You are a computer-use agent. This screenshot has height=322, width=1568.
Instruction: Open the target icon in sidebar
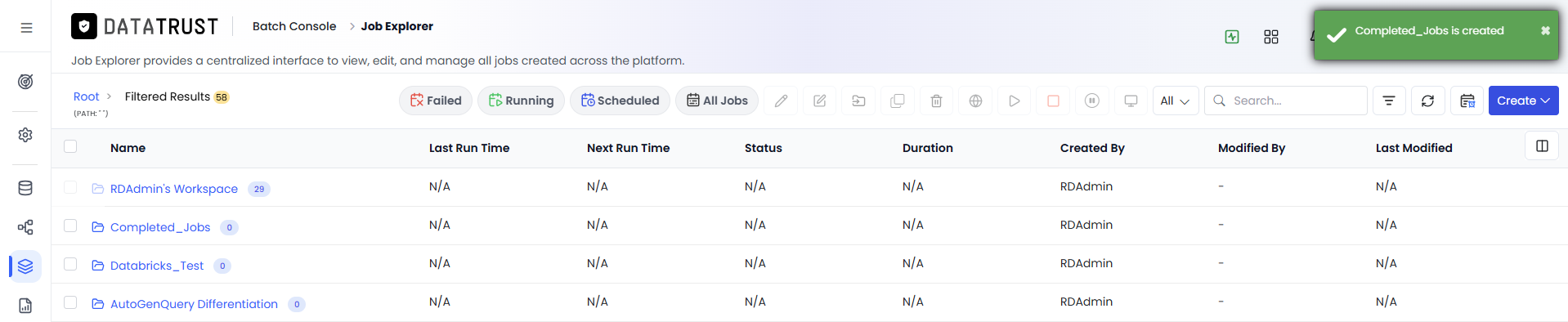(x=25, y=82)
